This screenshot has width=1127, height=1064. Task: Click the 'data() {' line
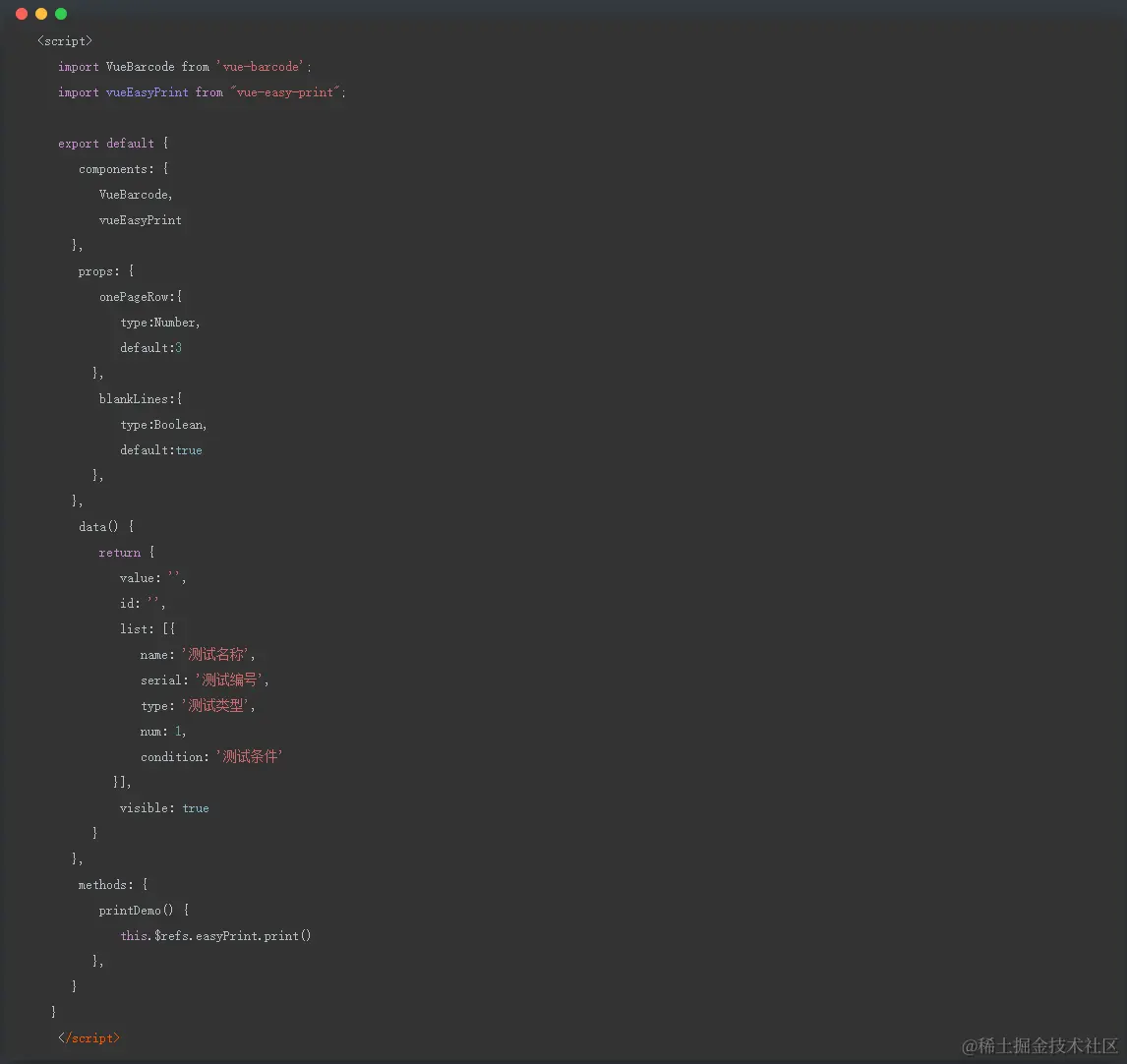106,527
